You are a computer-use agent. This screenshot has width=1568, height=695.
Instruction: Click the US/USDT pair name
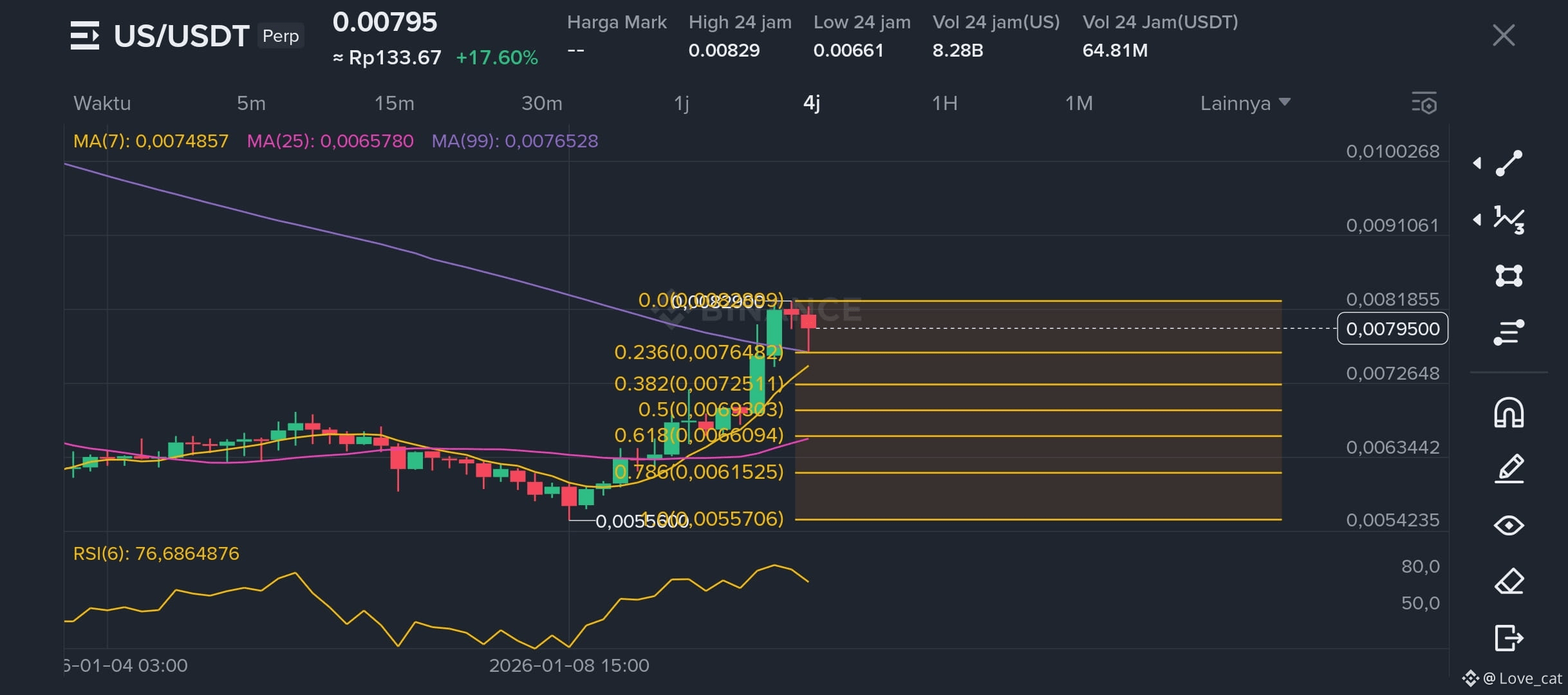(x=182, y=36)
